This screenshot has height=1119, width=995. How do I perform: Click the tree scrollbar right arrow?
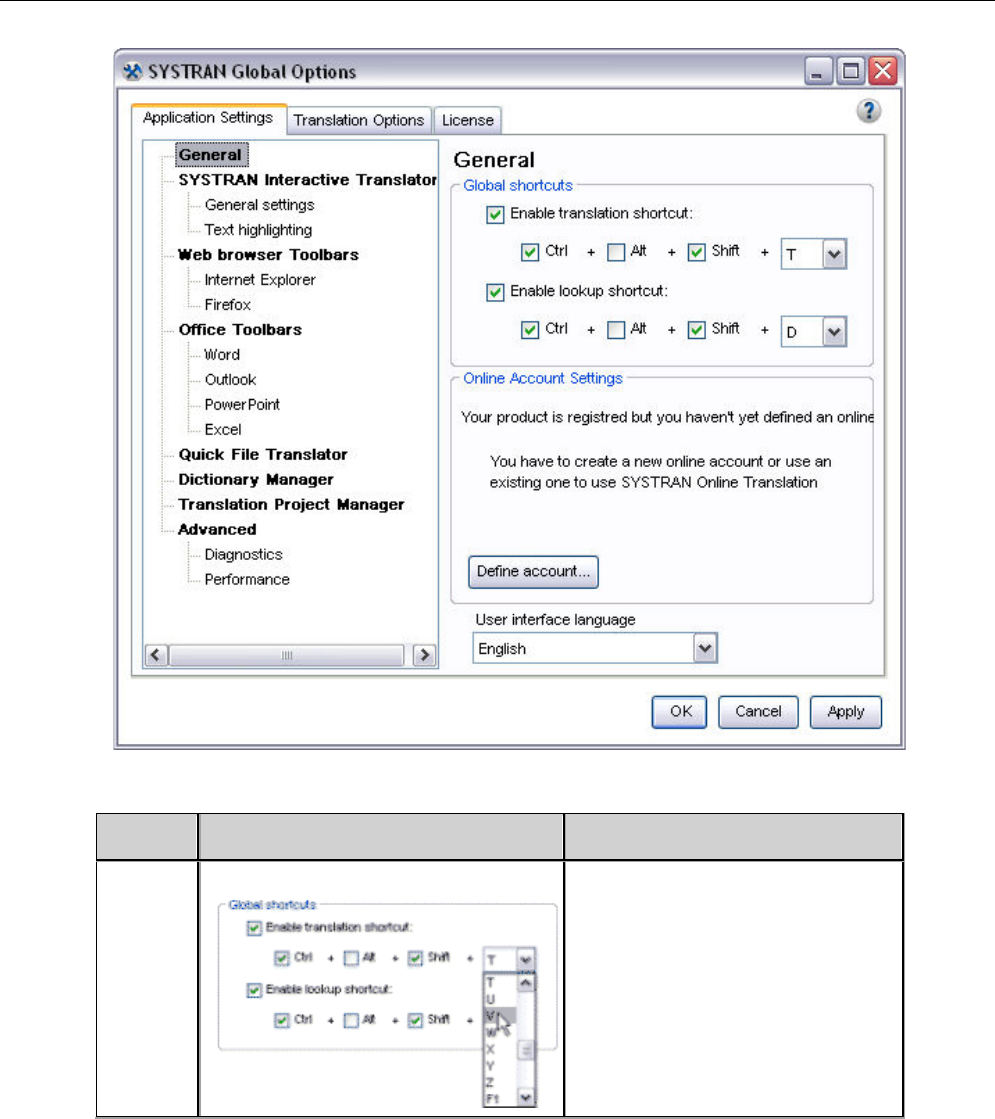425,655
